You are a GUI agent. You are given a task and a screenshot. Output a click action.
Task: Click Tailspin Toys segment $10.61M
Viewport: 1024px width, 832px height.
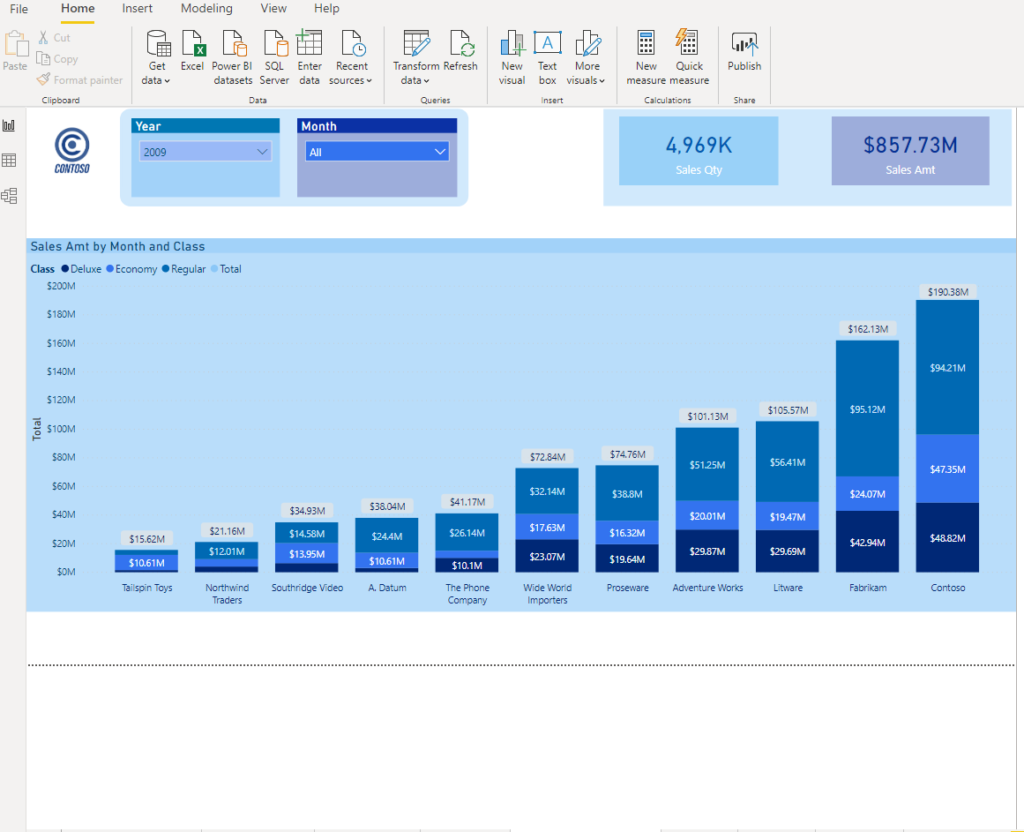(x=146, y=562)
